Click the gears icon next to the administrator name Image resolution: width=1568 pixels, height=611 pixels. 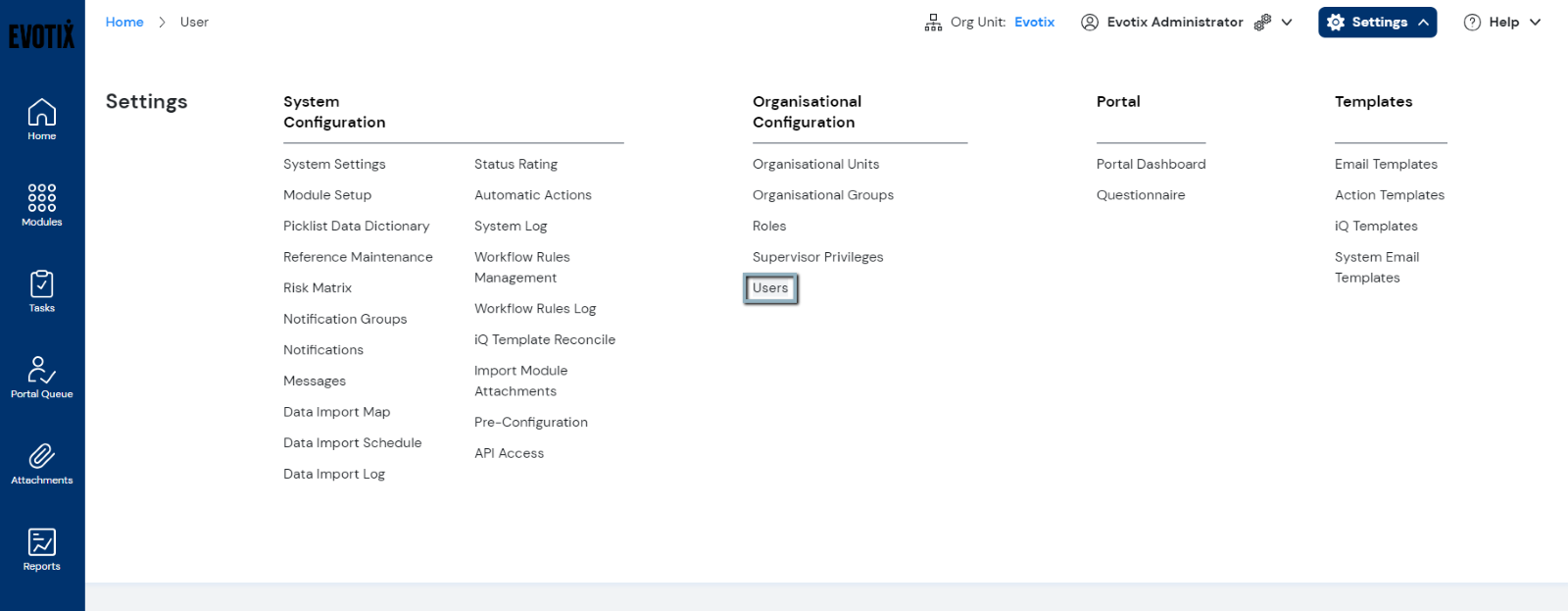coord(1261,21)
